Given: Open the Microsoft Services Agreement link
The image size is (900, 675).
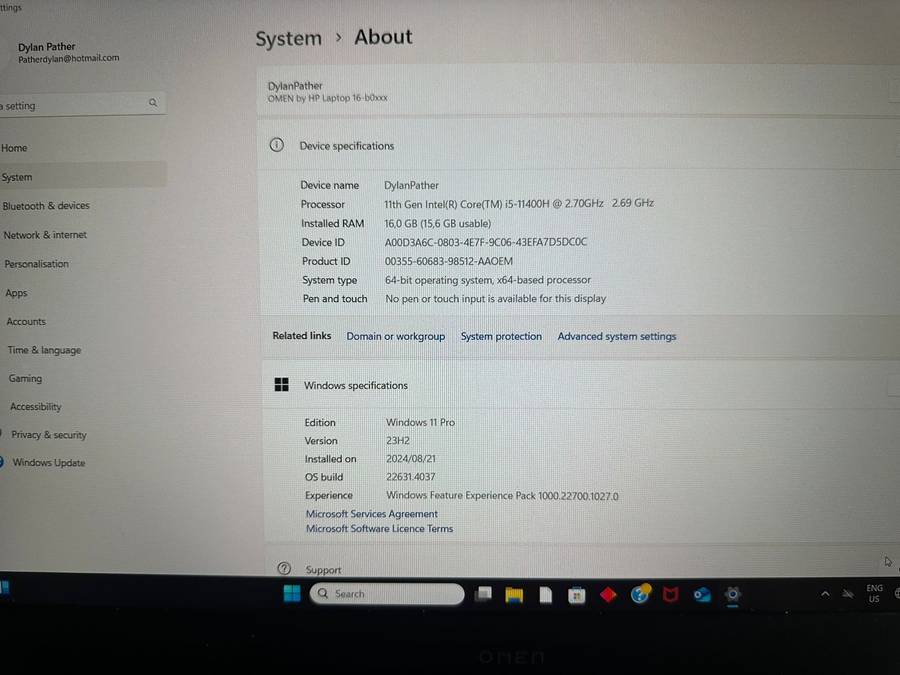Looking at the screenshot, I should (371, 514).
